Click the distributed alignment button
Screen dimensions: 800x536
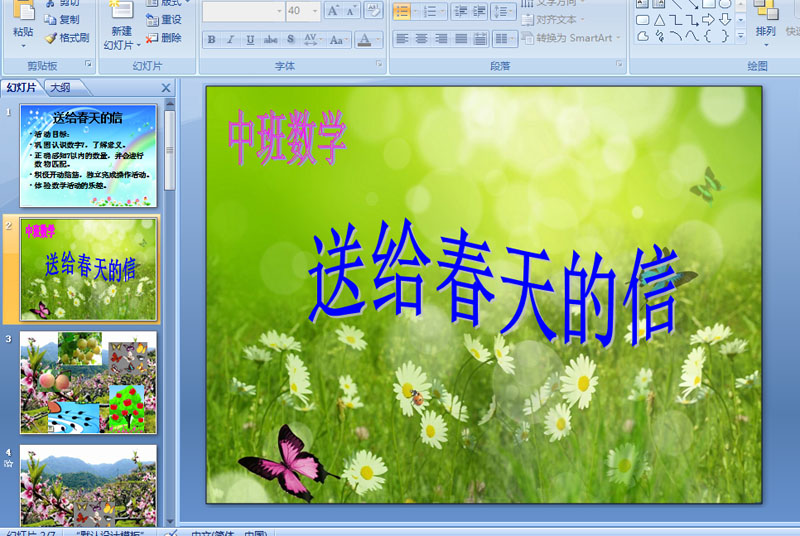point(480,39)
